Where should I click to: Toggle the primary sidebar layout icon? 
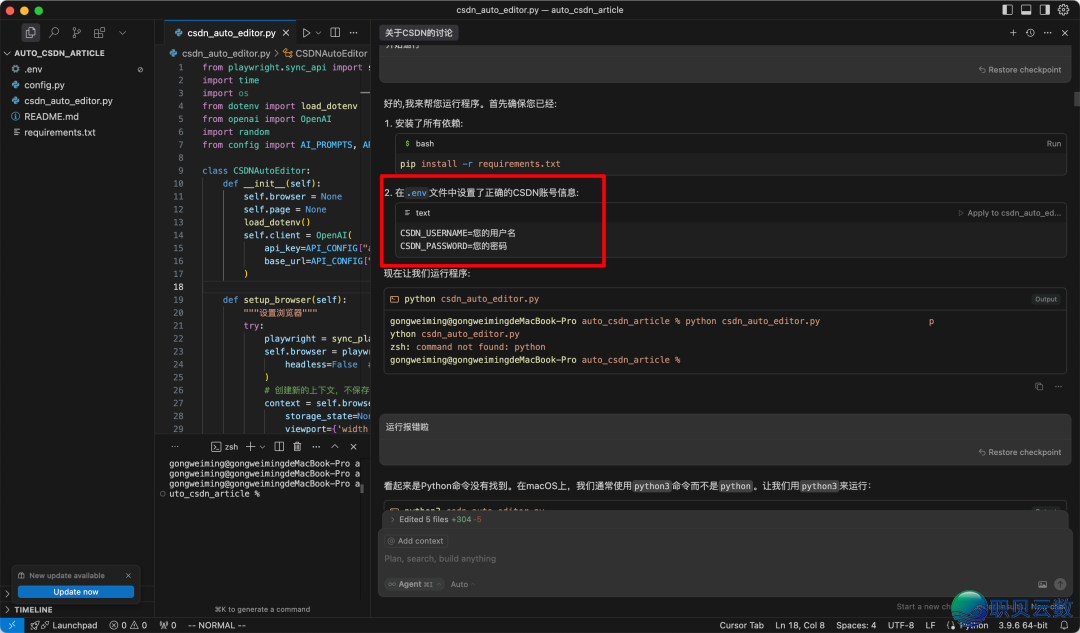pyautogui.click(x=1007, y=10)
